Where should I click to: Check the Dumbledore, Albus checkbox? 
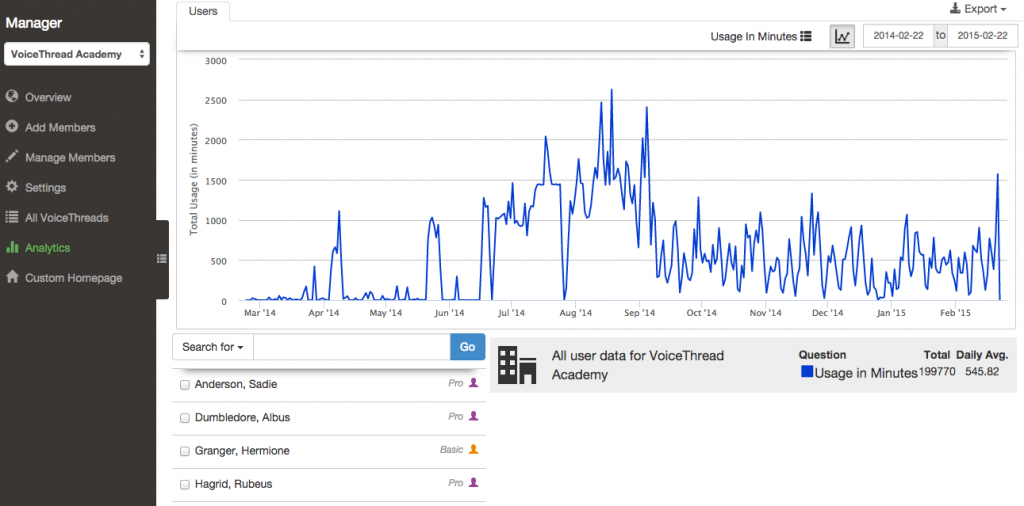tap(185, 418)
